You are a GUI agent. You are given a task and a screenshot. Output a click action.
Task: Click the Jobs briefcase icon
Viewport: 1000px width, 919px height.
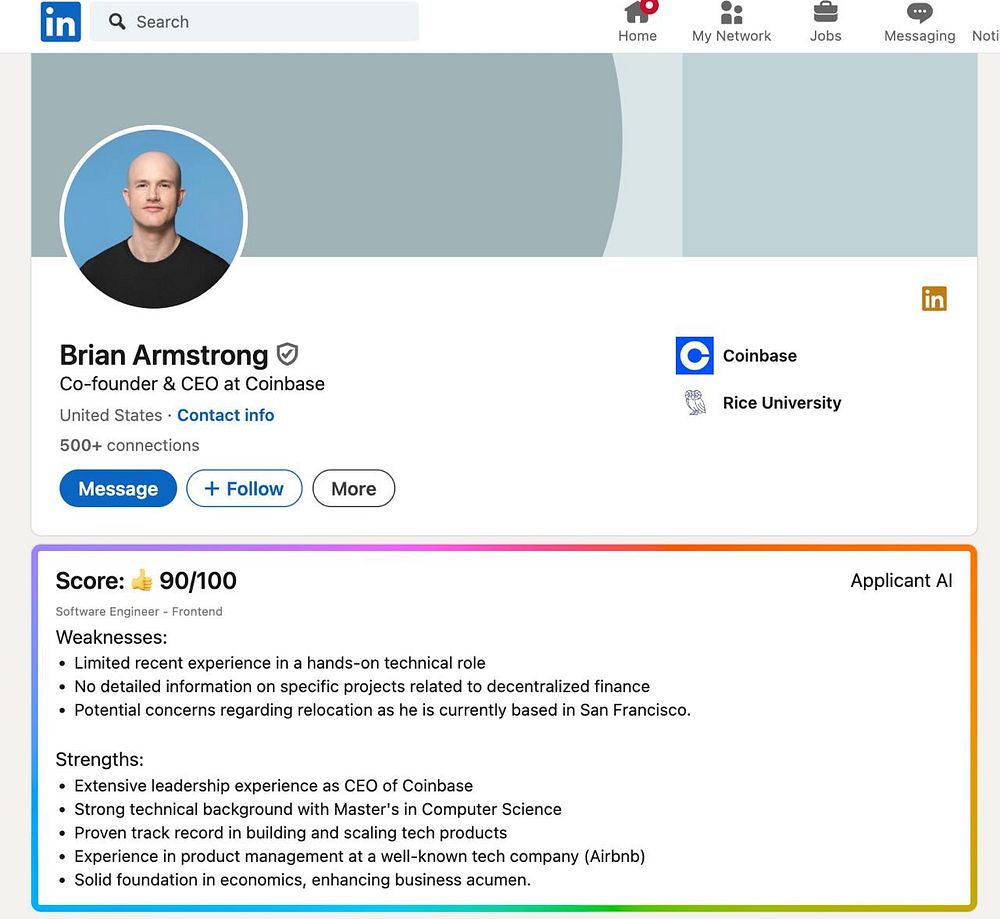click(825, 11)
